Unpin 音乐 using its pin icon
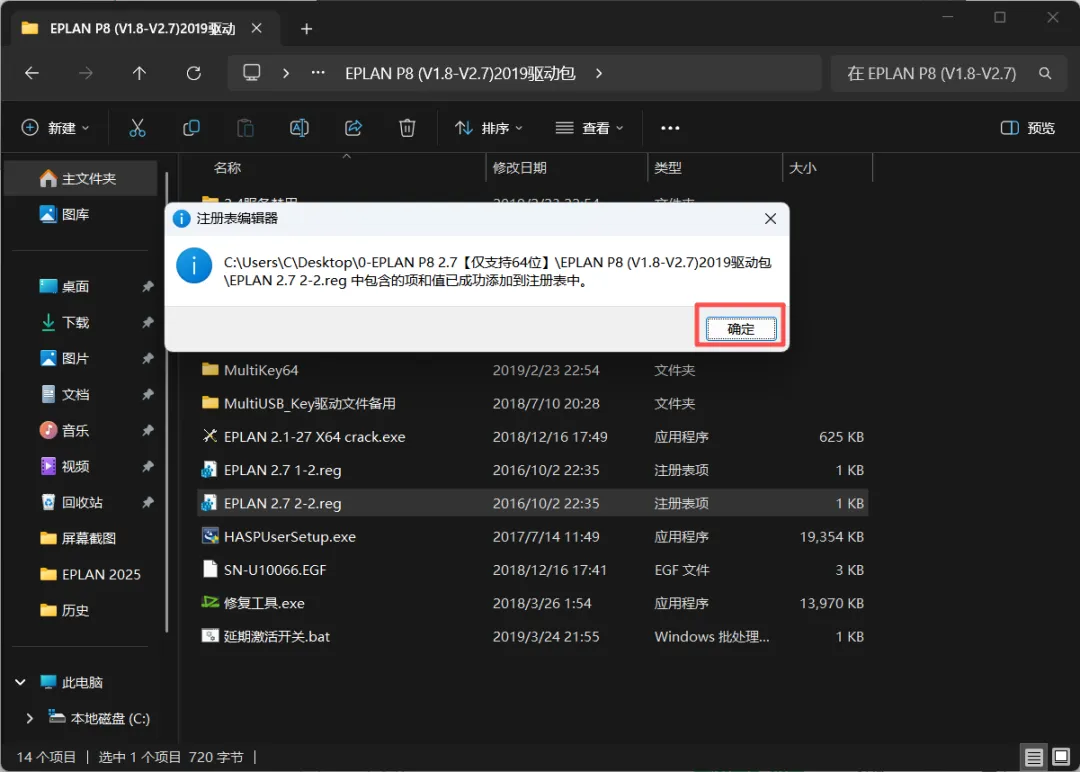The image size is (1080, 772). click(x=147, y=430)
